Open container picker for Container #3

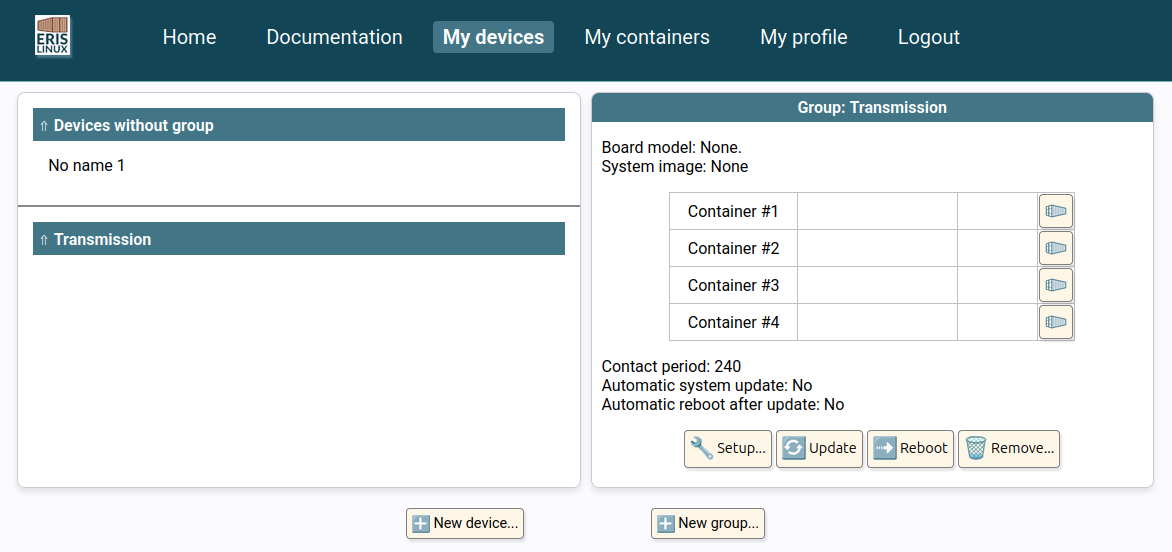1055,285
